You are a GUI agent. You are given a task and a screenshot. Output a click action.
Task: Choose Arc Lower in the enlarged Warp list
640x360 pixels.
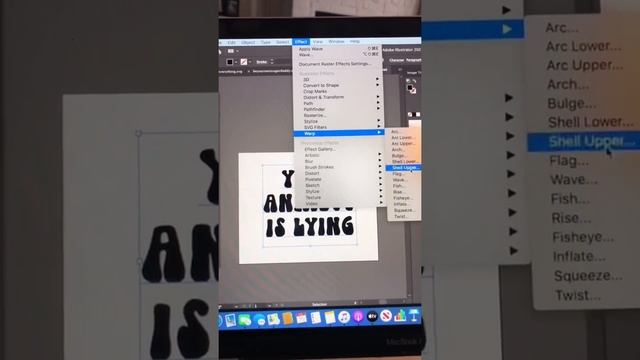(584, 46)
